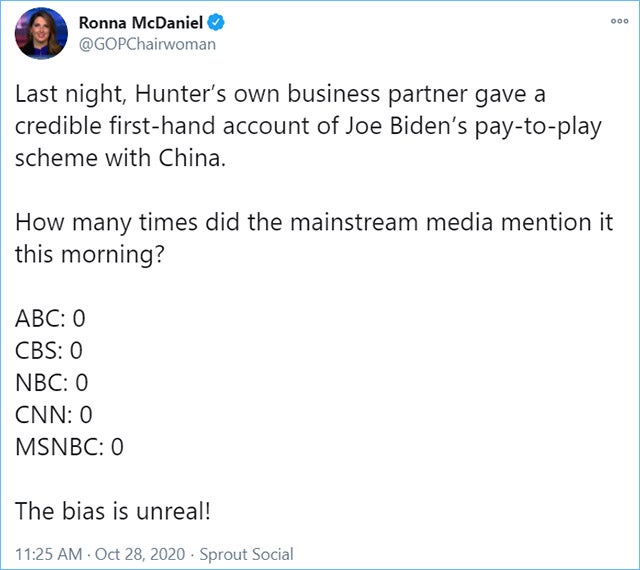Click the "CNN: 0" line
Image resolution: width=640 pixels, height=570 pixels.
tap(53, 415)
